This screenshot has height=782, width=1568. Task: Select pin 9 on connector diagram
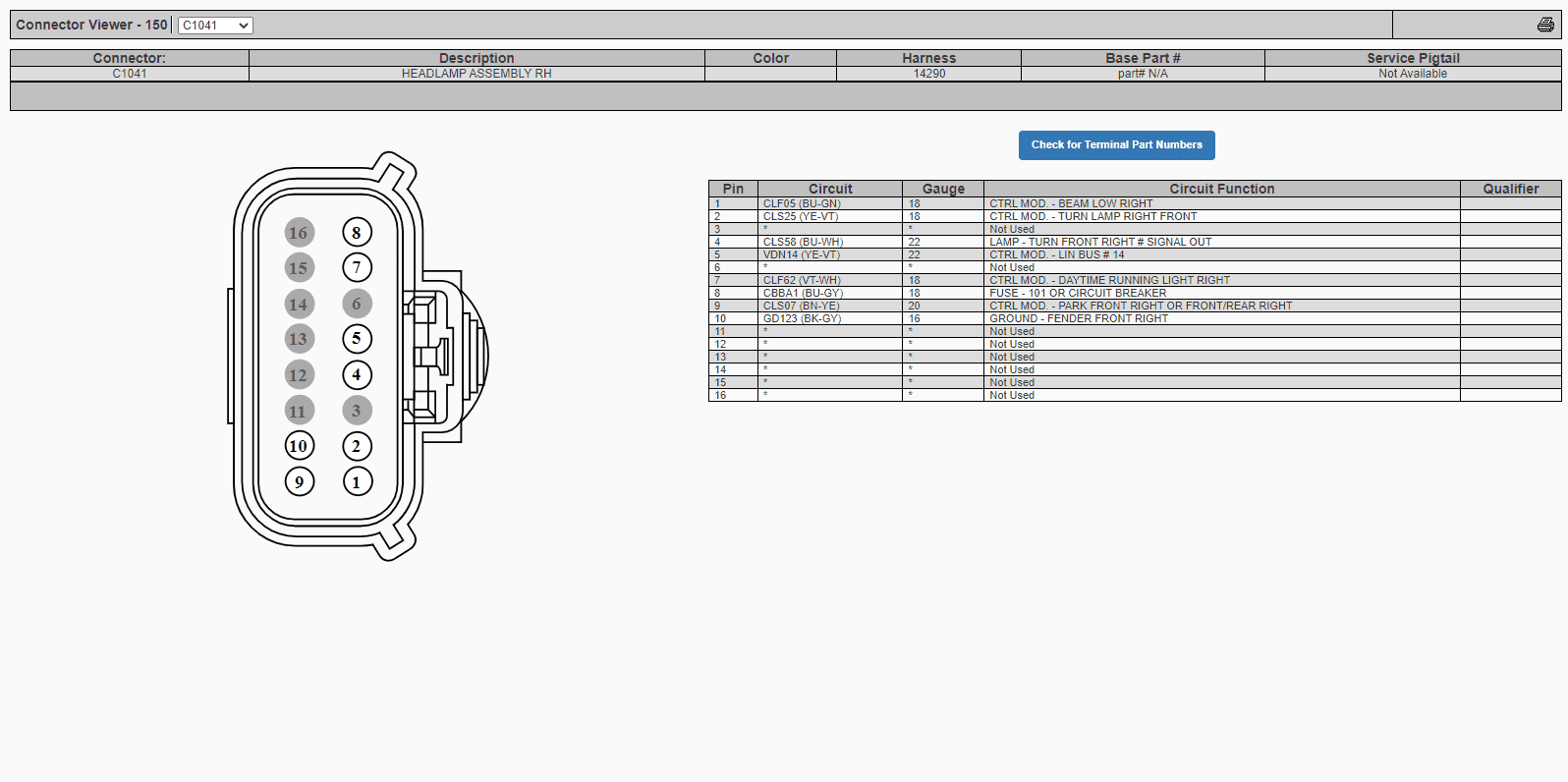coord(300,481)
